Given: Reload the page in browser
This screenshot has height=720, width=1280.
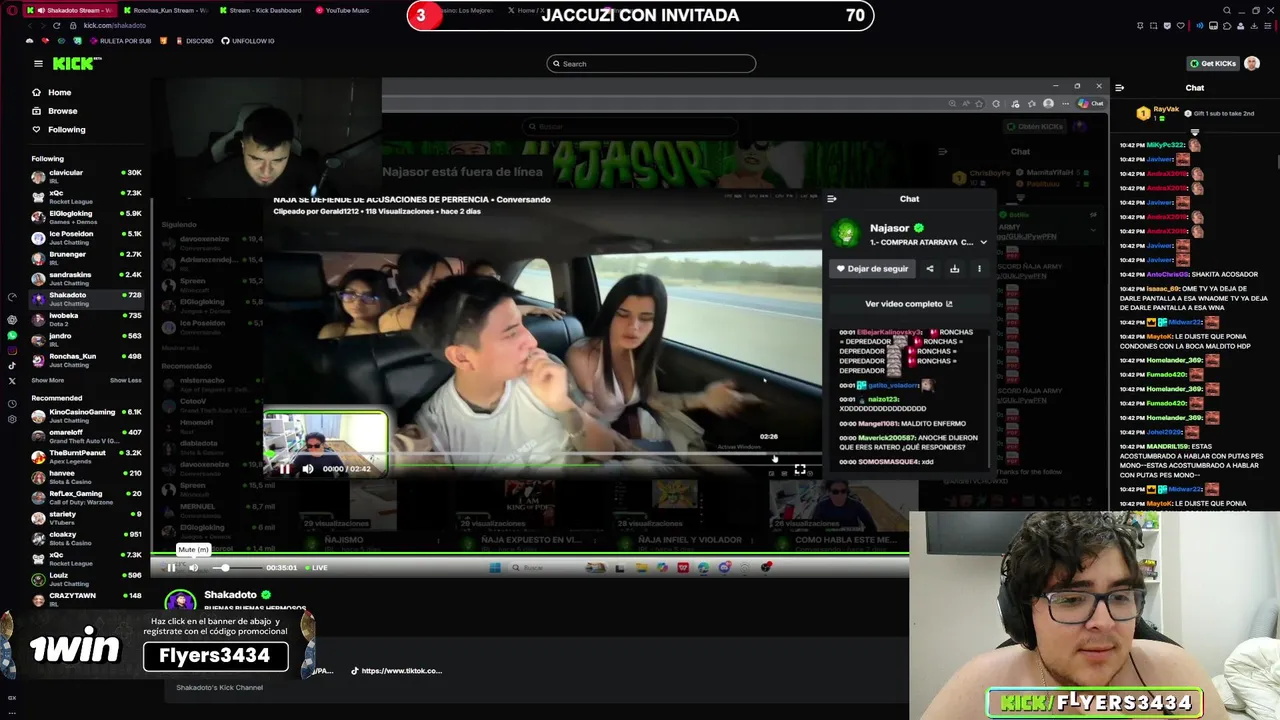Looking at the screenshot, I should [57, 25].
